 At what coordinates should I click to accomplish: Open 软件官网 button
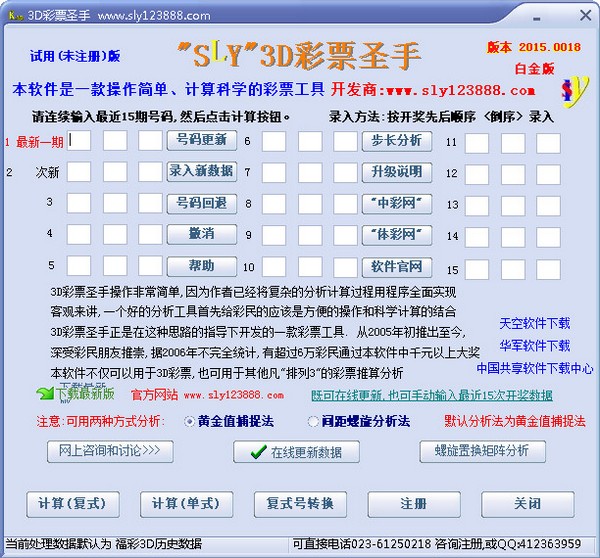[397, 267]
